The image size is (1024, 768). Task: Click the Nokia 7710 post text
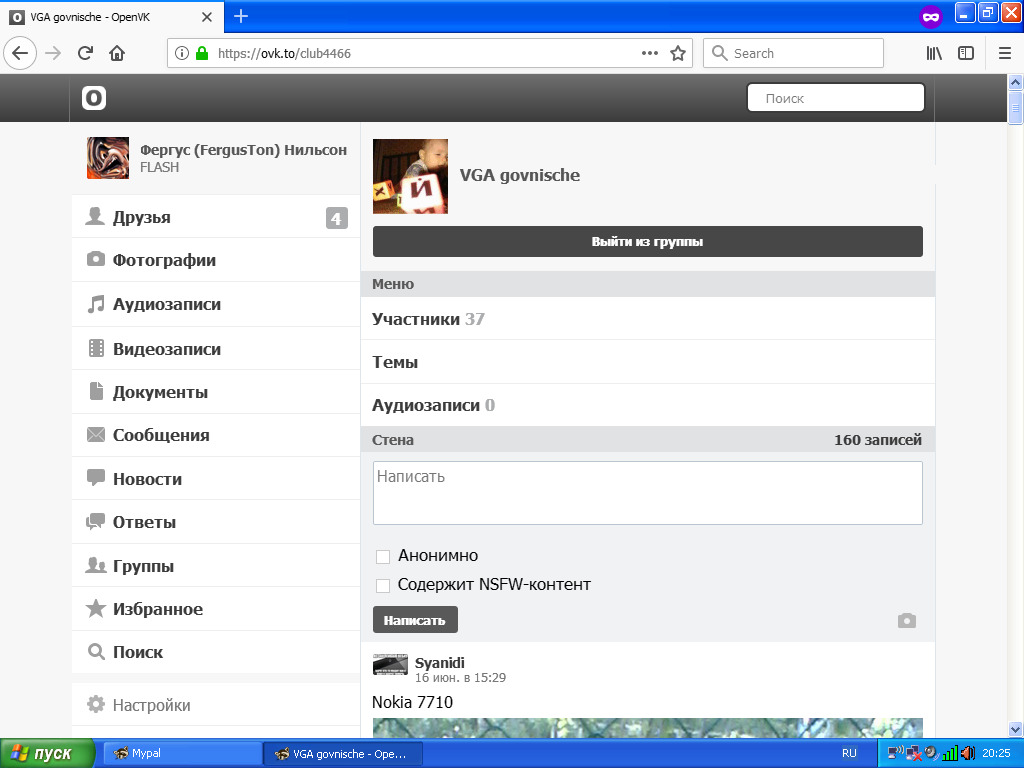[x=412, y=702]
